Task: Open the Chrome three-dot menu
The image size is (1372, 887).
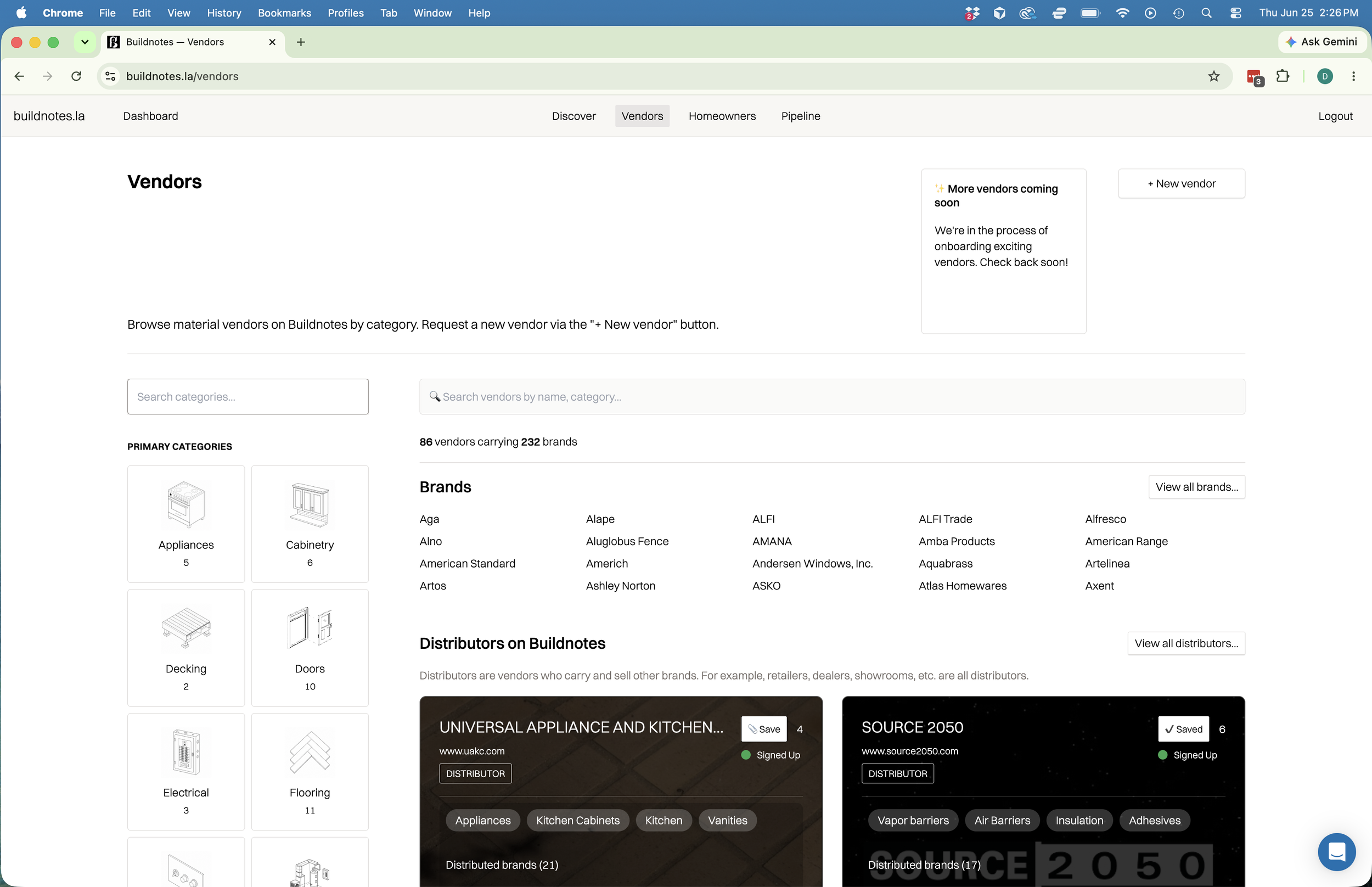Action: (x=1353, y=76)
